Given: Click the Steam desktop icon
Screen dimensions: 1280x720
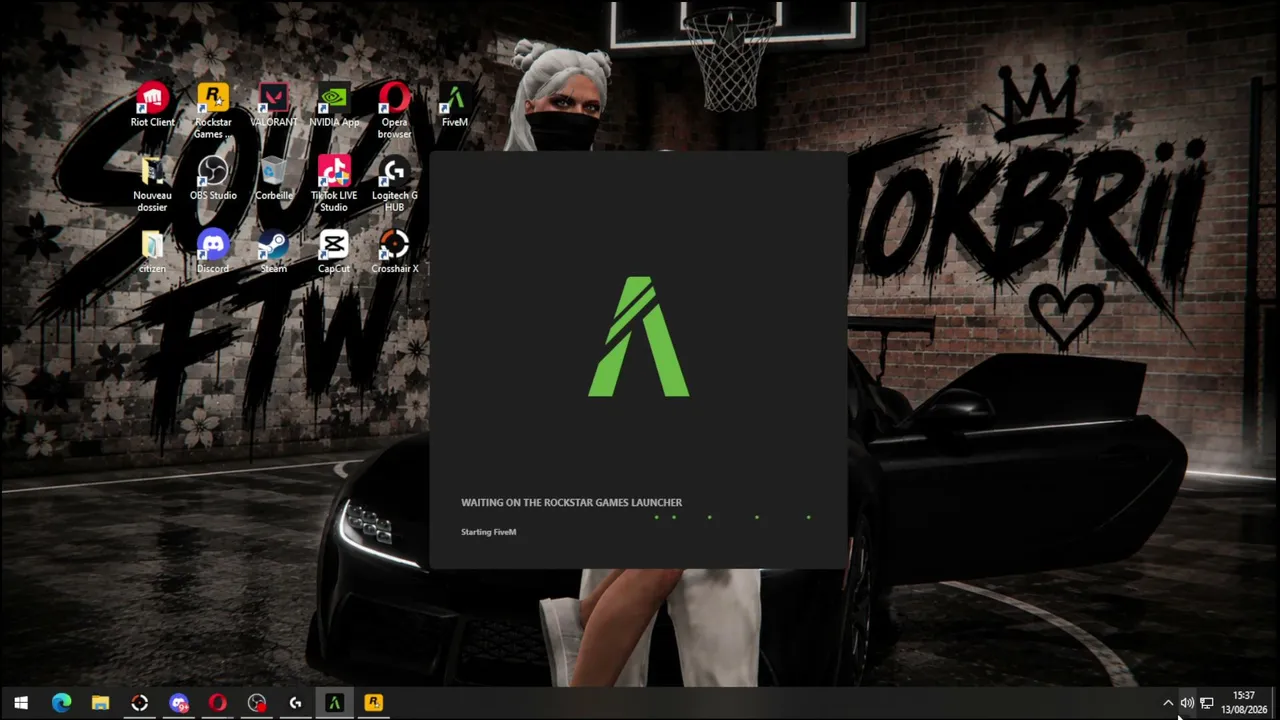Looking at the screenshot, I should (273, 252).
